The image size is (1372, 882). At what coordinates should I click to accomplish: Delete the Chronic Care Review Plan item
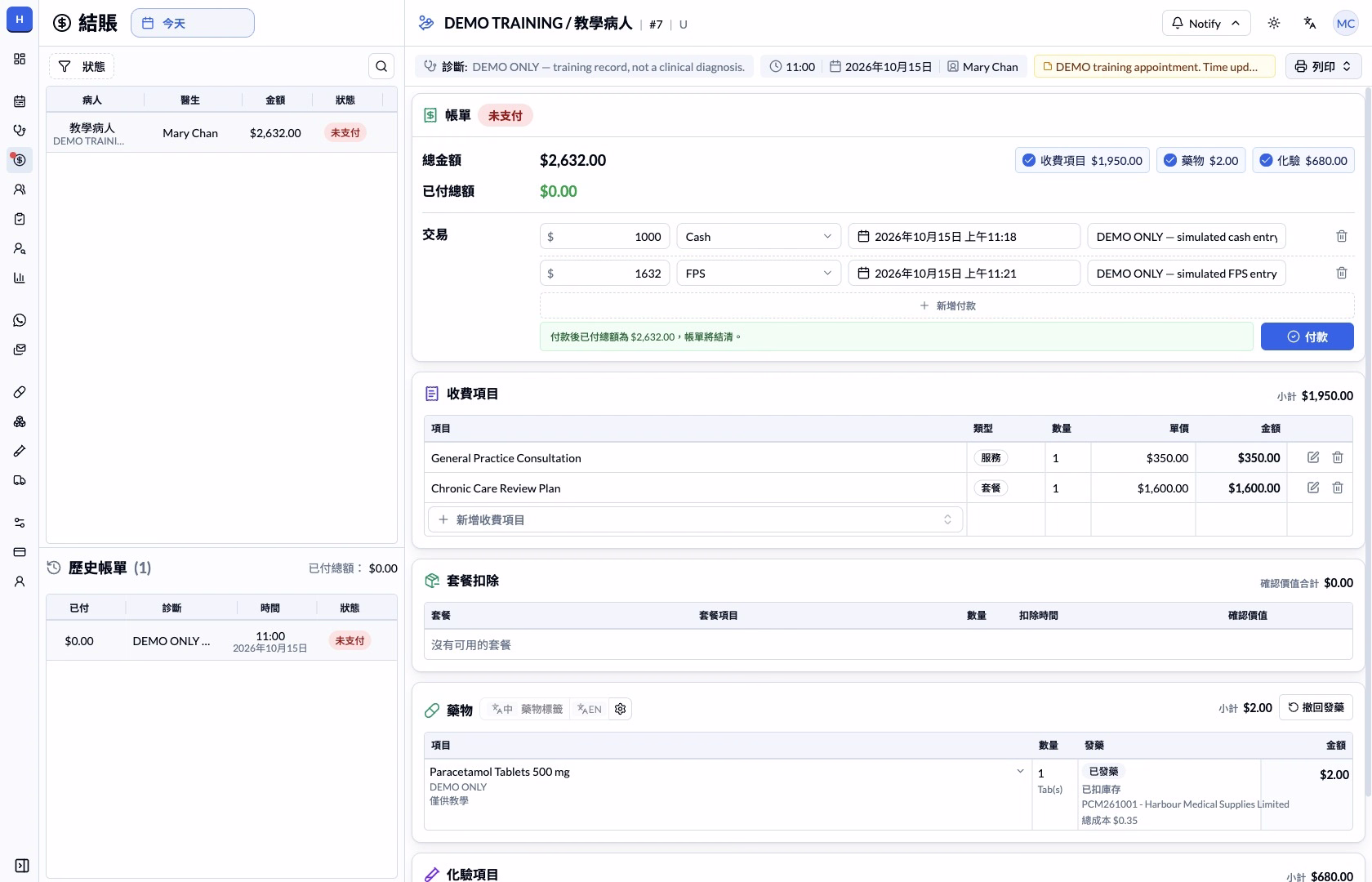[x=1338, y=488]
